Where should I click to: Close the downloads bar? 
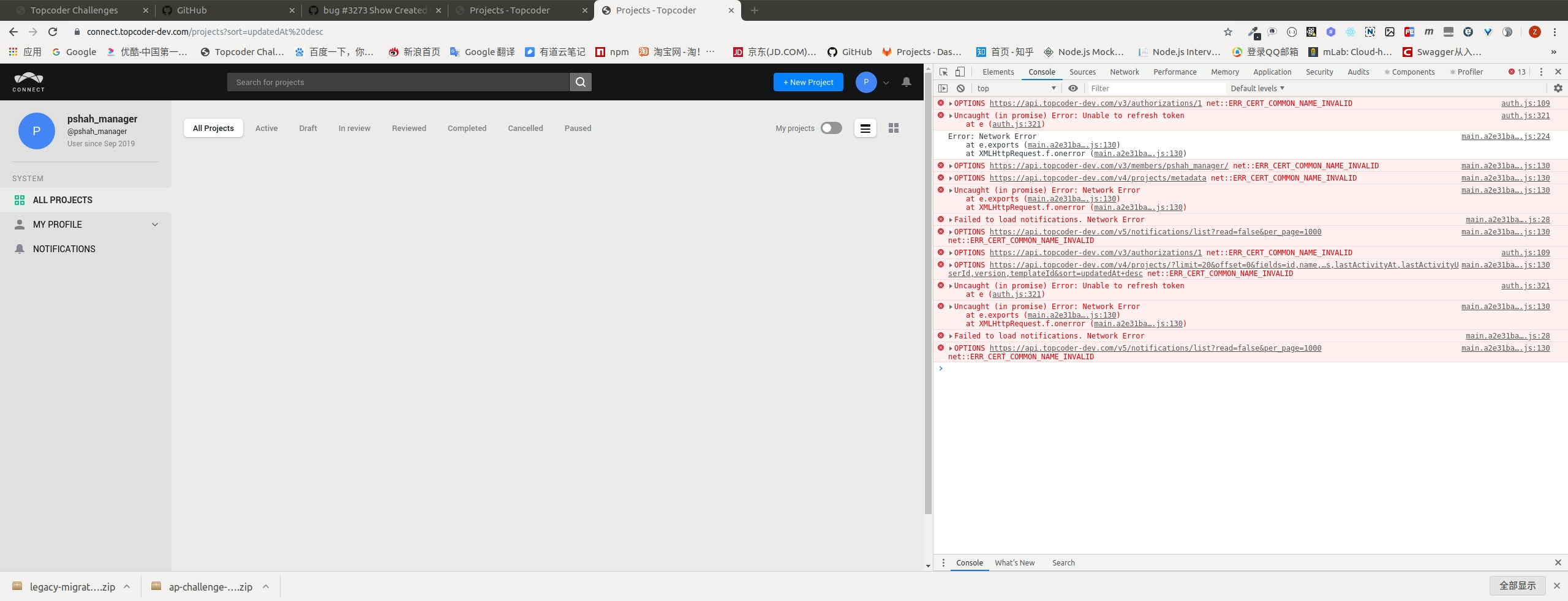1557,586
